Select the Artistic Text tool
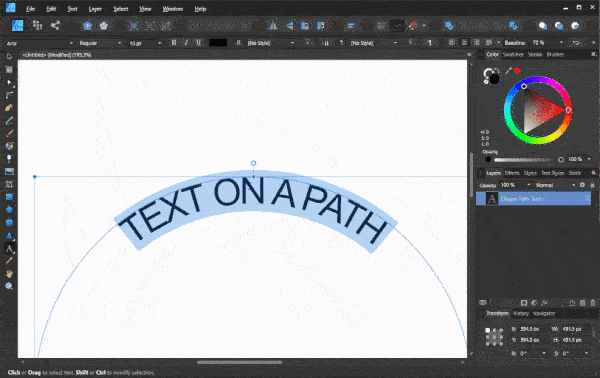This screenshot has width=600, height=378. (x=10, y=249)
